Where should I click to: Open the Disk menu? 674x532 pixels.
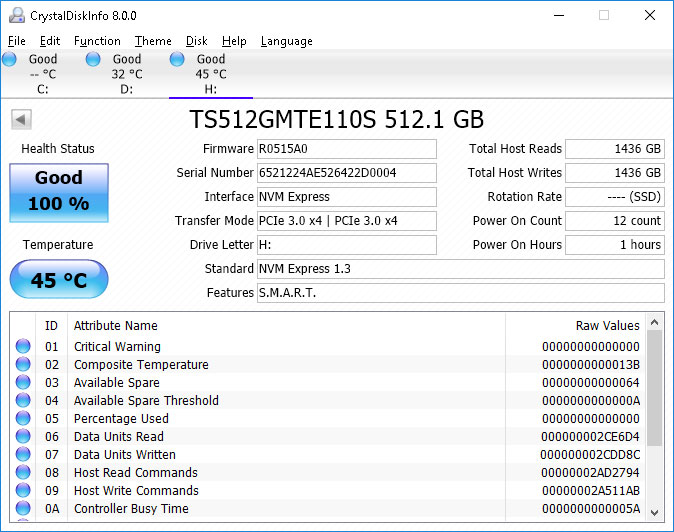[x=197, y=41]
